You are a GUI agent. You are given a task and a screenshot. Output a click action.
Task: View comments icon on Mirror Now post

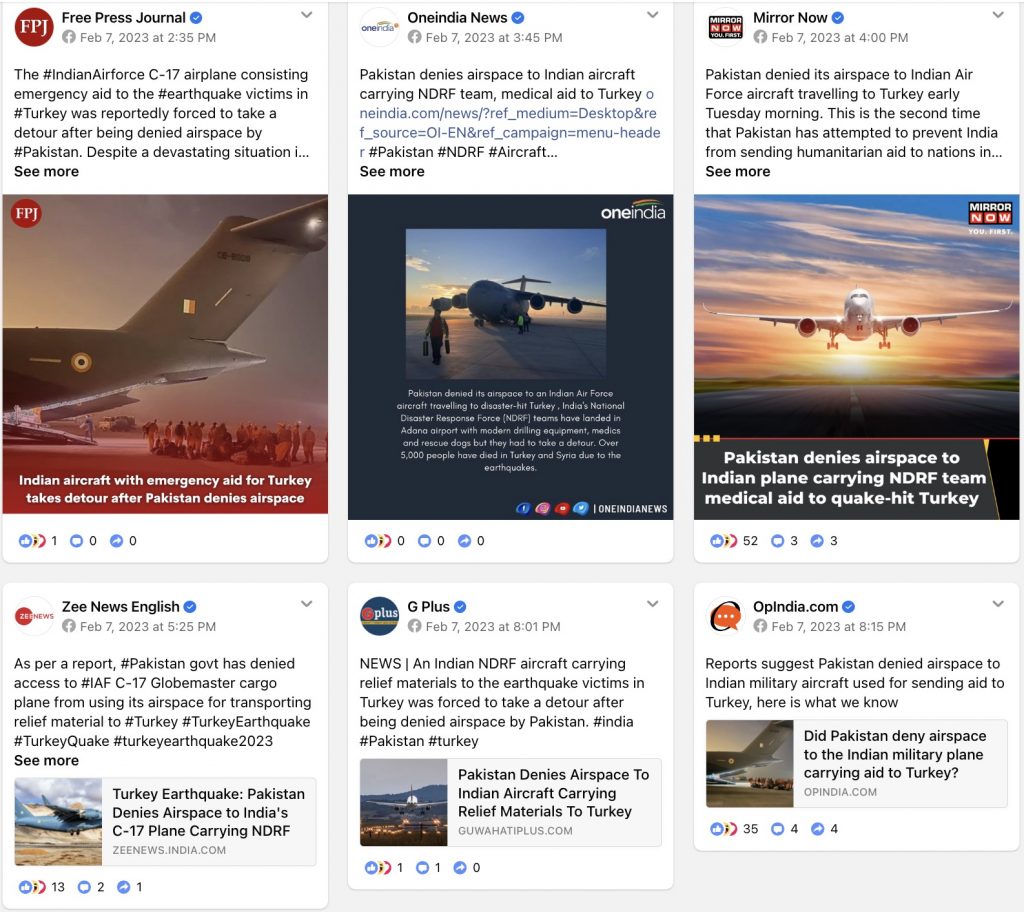(777, 541)
